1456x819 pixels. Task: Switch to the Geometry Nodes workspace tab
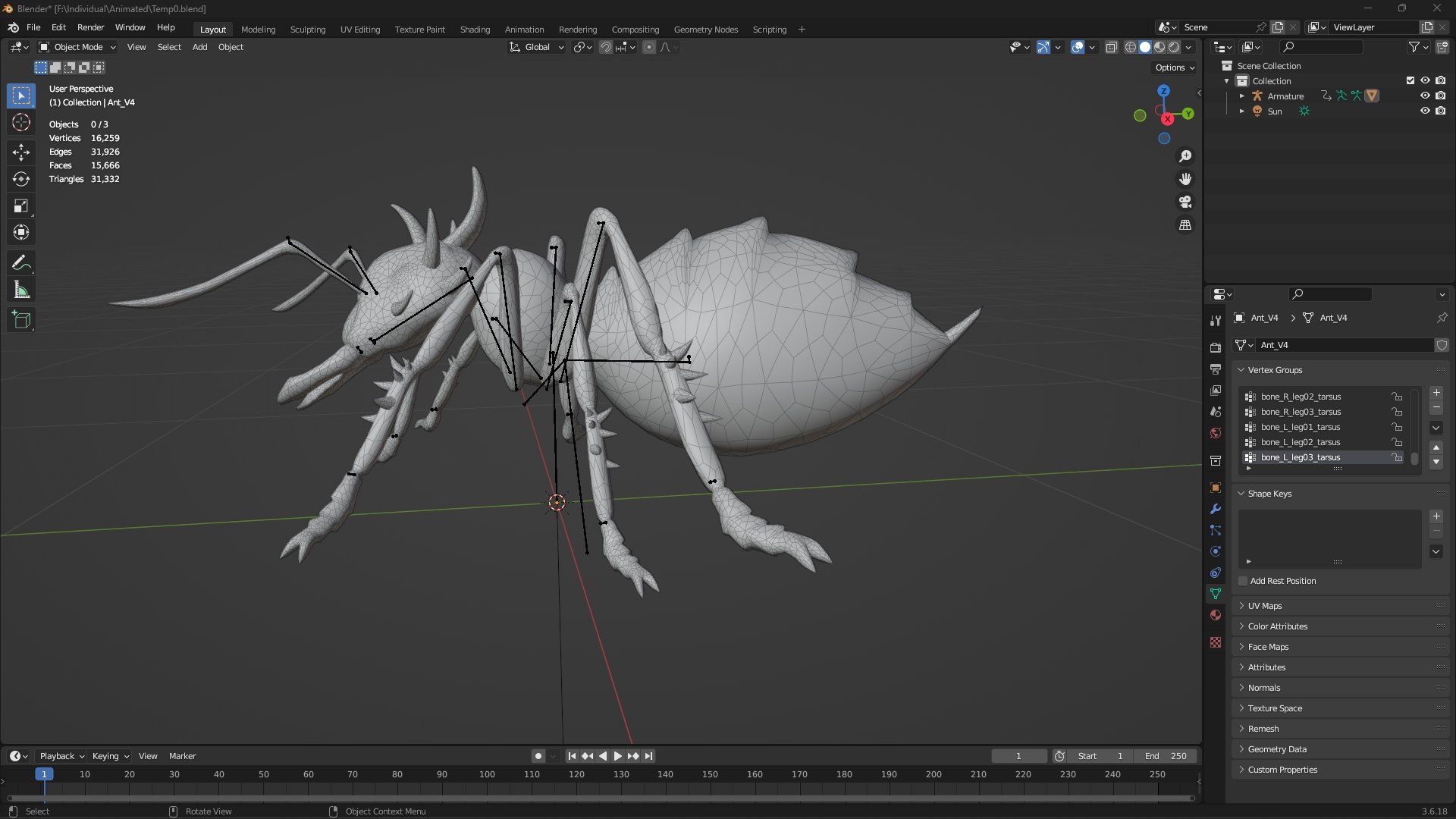pos(705,30)
